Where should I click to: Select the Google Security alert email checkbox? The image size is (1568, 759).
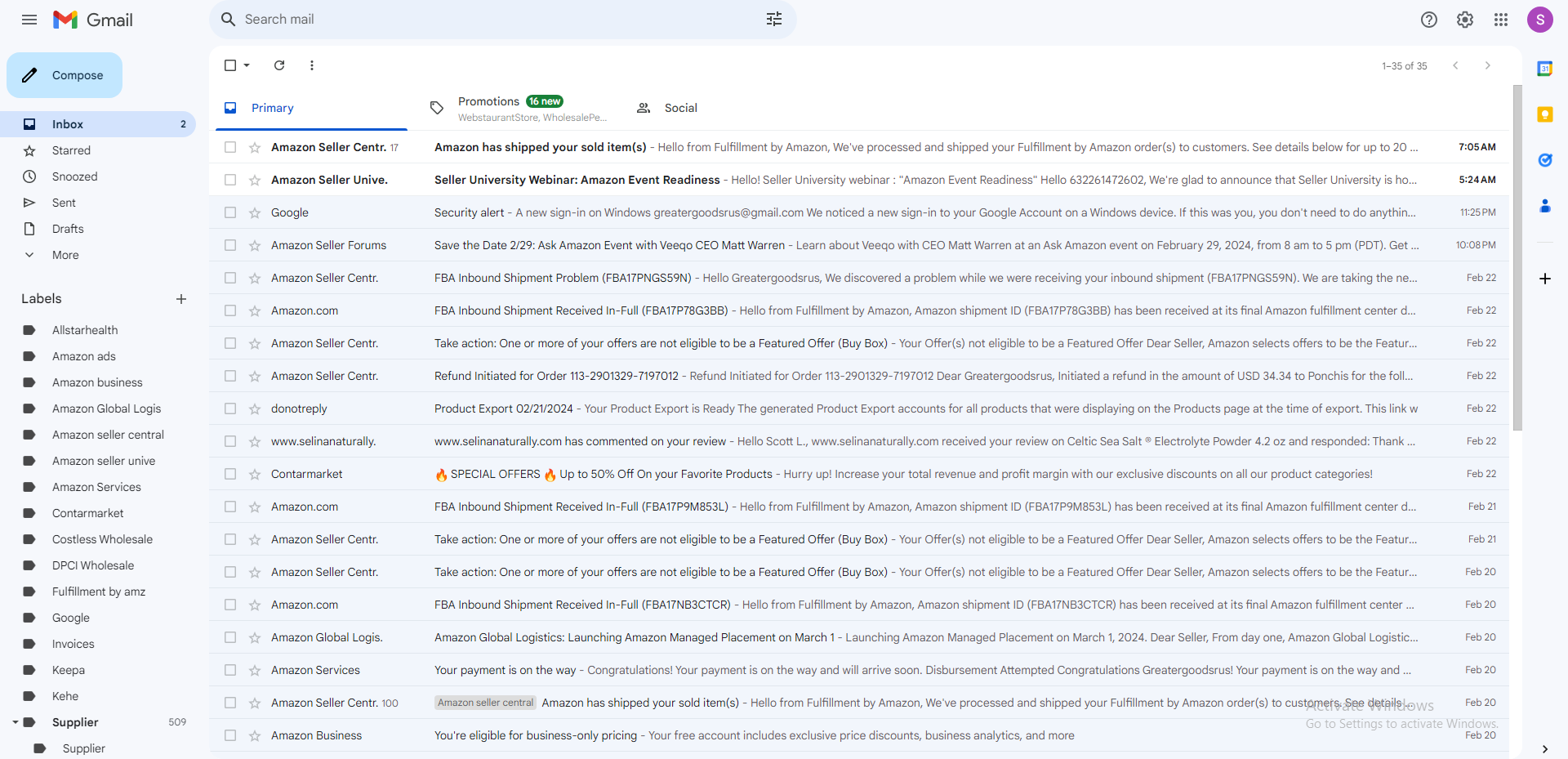(x=230, y=212)
